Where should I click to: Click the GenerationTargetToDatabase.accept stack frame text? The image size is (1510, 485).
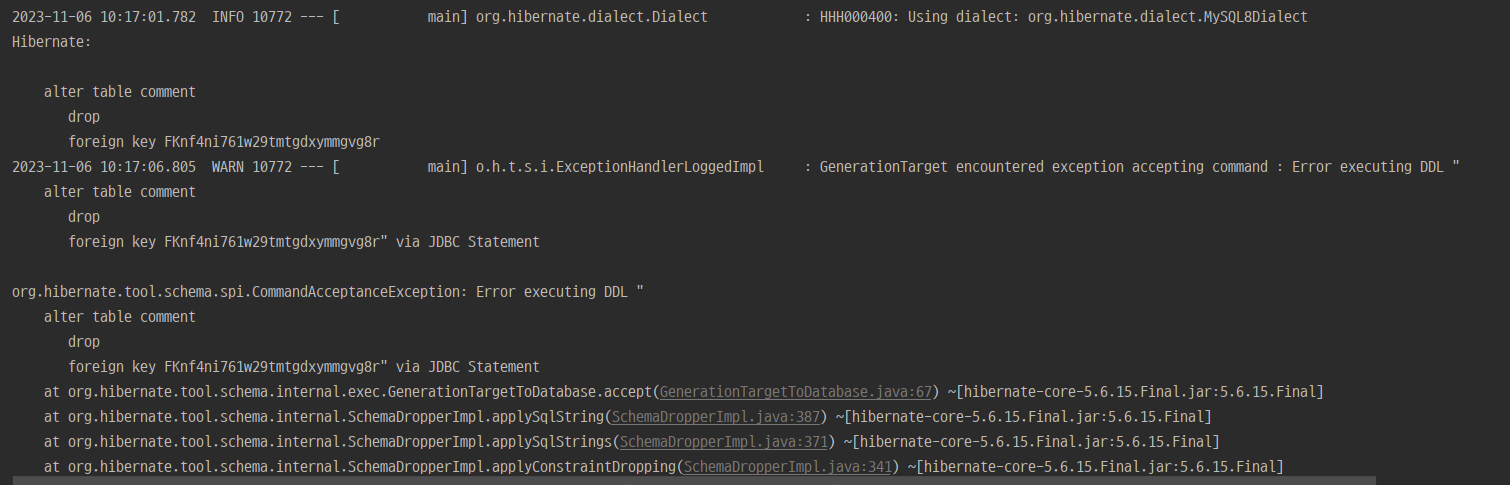coord(359,392)
